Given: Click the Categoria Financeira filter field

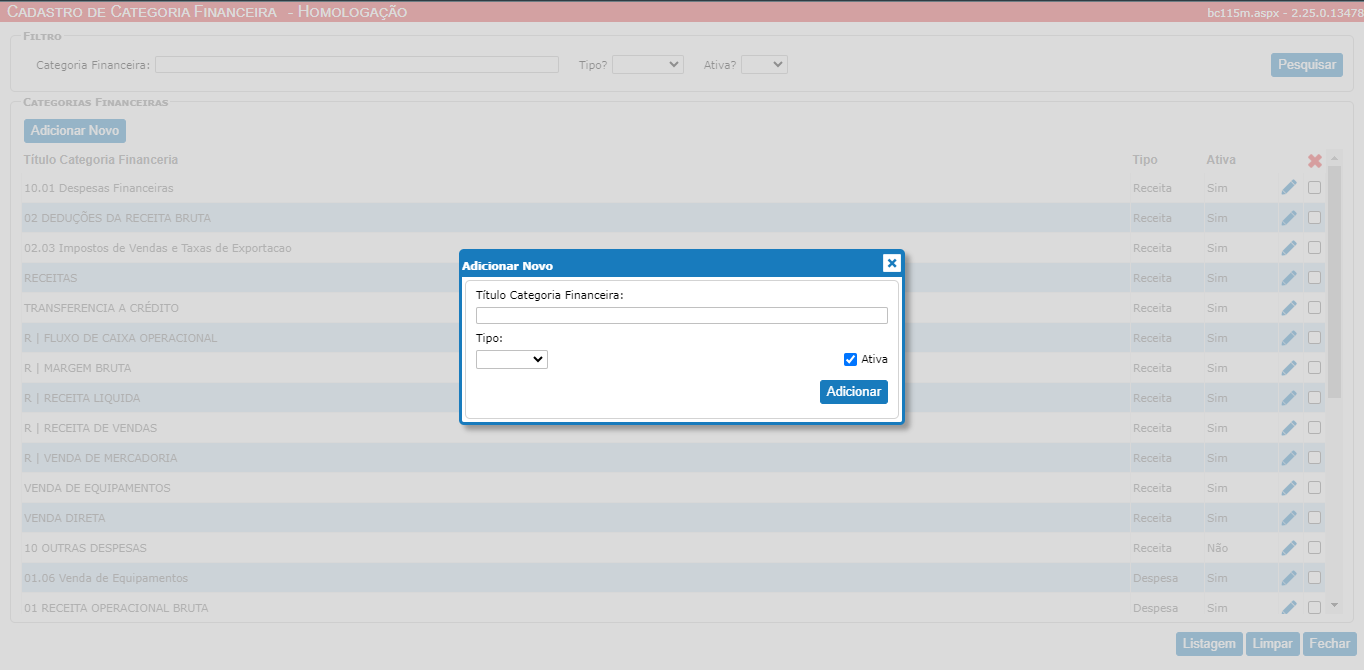Looking at the screenshot, I should 357,64.
